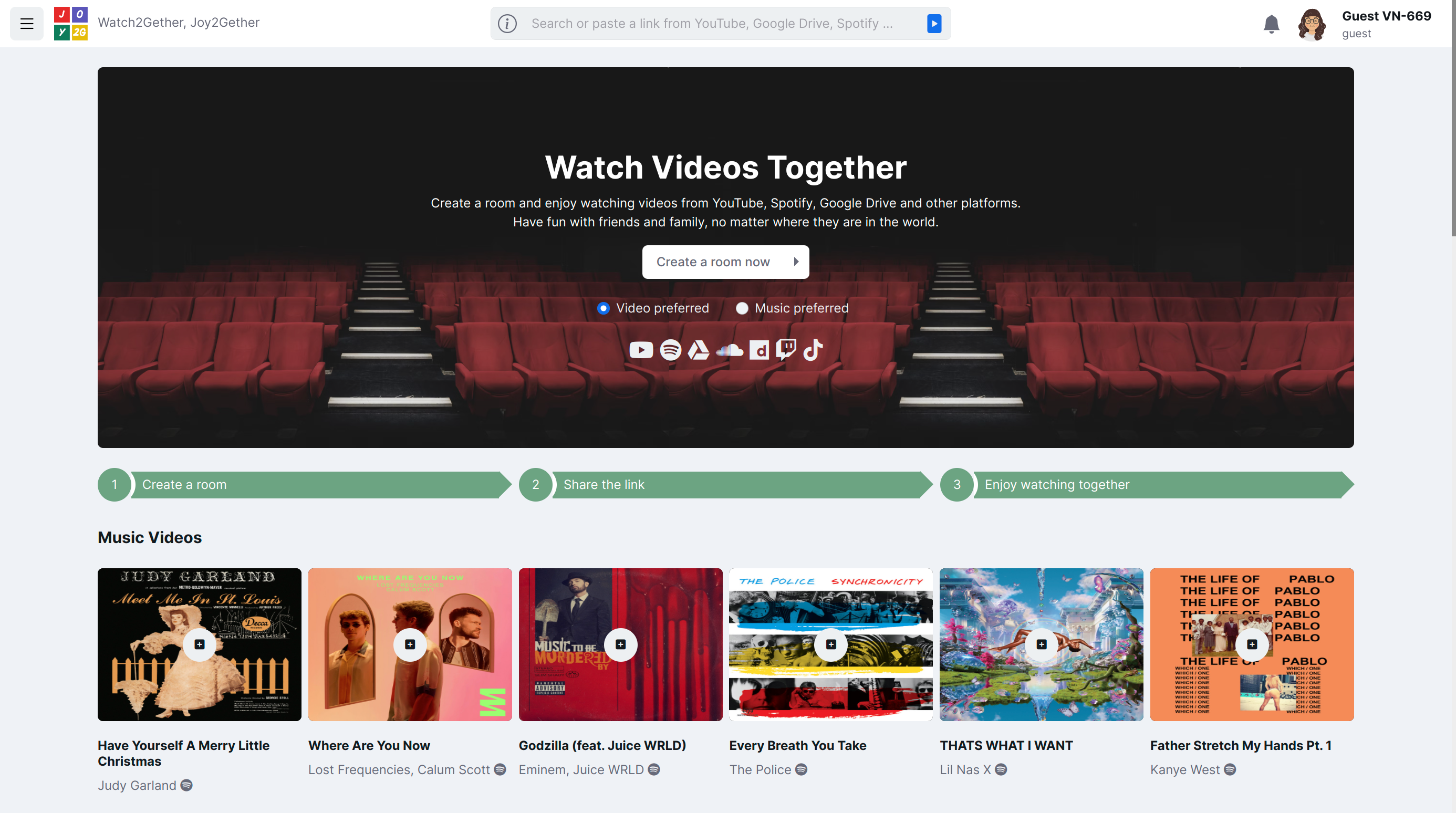Select the Video preferred radio button
1456x813 pixels.
(x=604, y=308)
